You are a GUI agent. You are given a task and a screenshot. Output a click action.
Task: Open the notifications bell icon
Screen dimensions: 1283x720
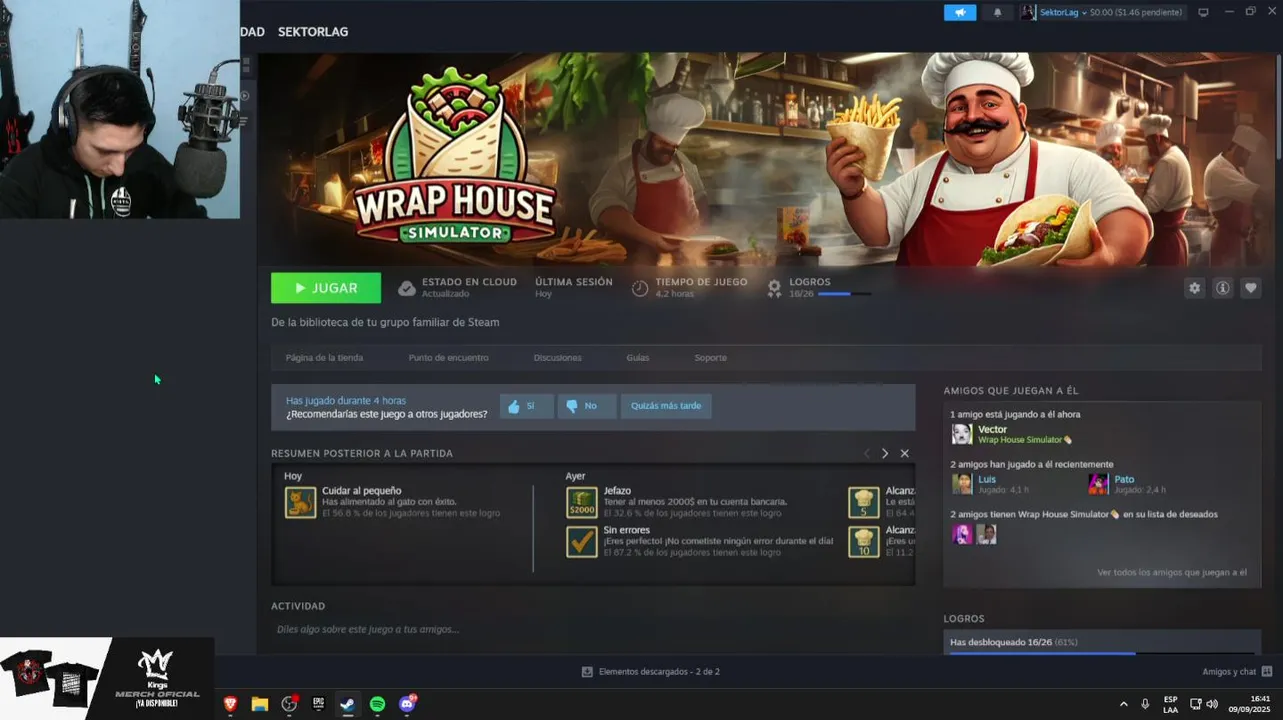coord(997,12)
